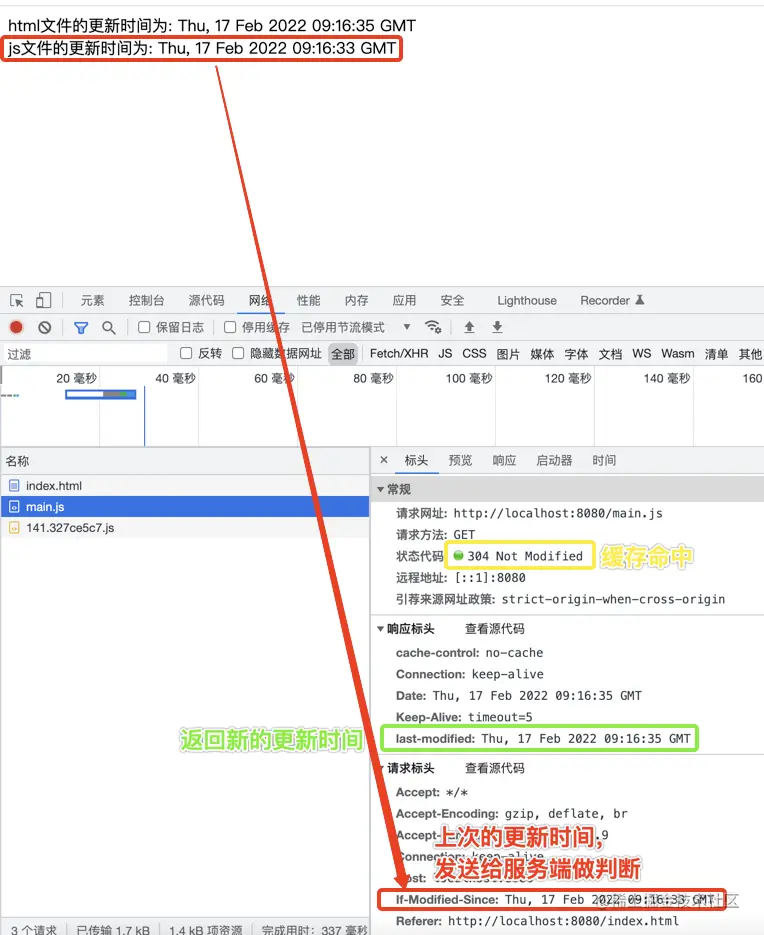This screenshot has width=764, height=935.
Task: Switch to the 性能 tab
Action: [x=308, y=301]
